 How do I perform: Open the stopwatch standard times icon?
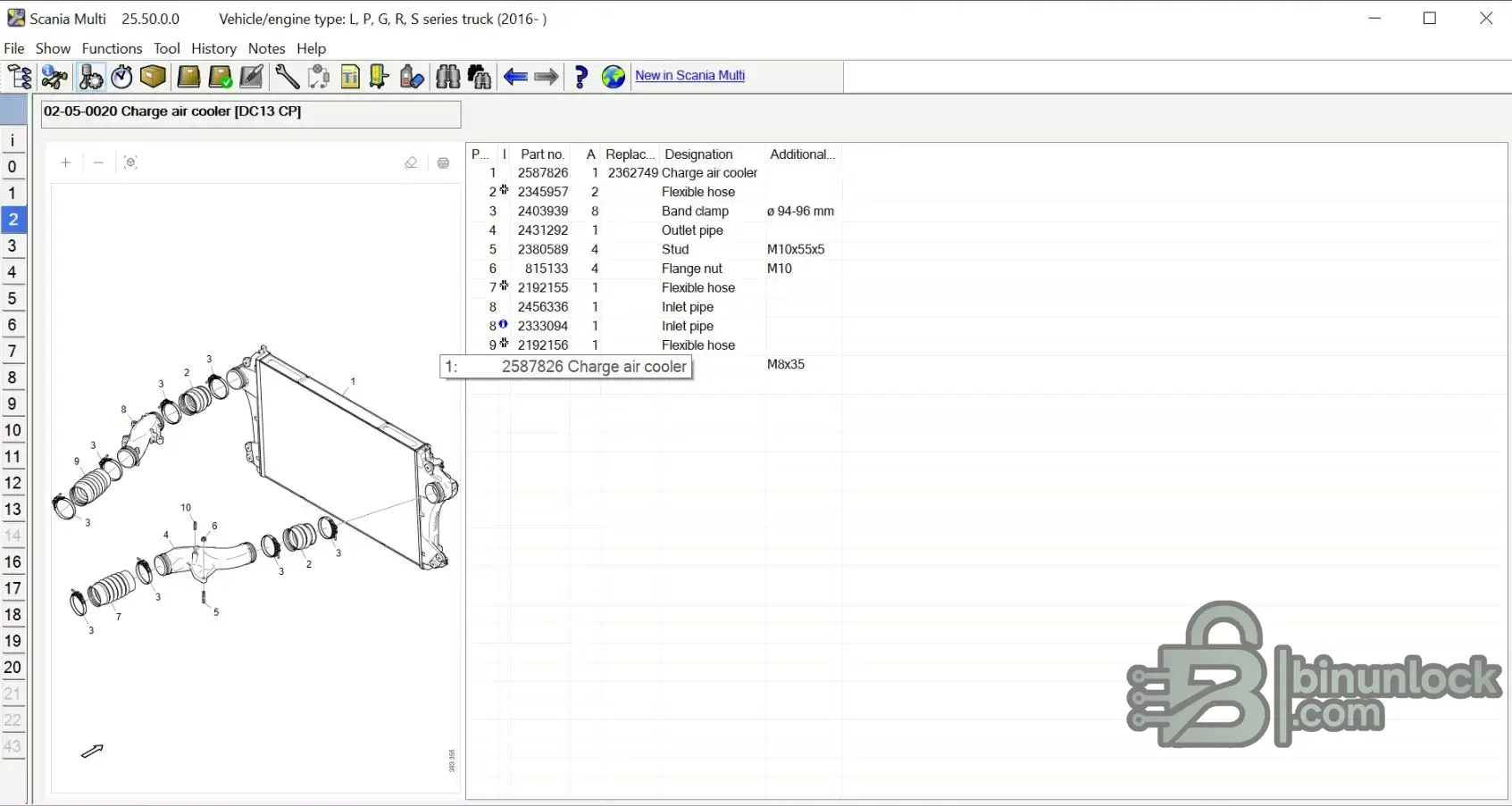coord(122,77)
